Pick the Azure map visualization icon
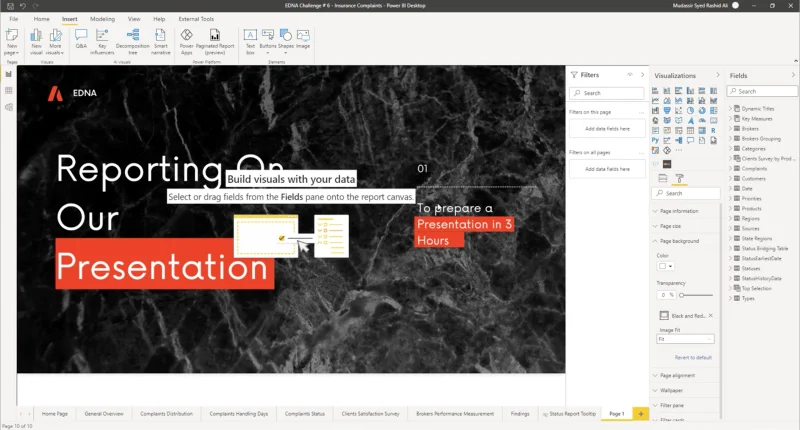 point(690,121)
